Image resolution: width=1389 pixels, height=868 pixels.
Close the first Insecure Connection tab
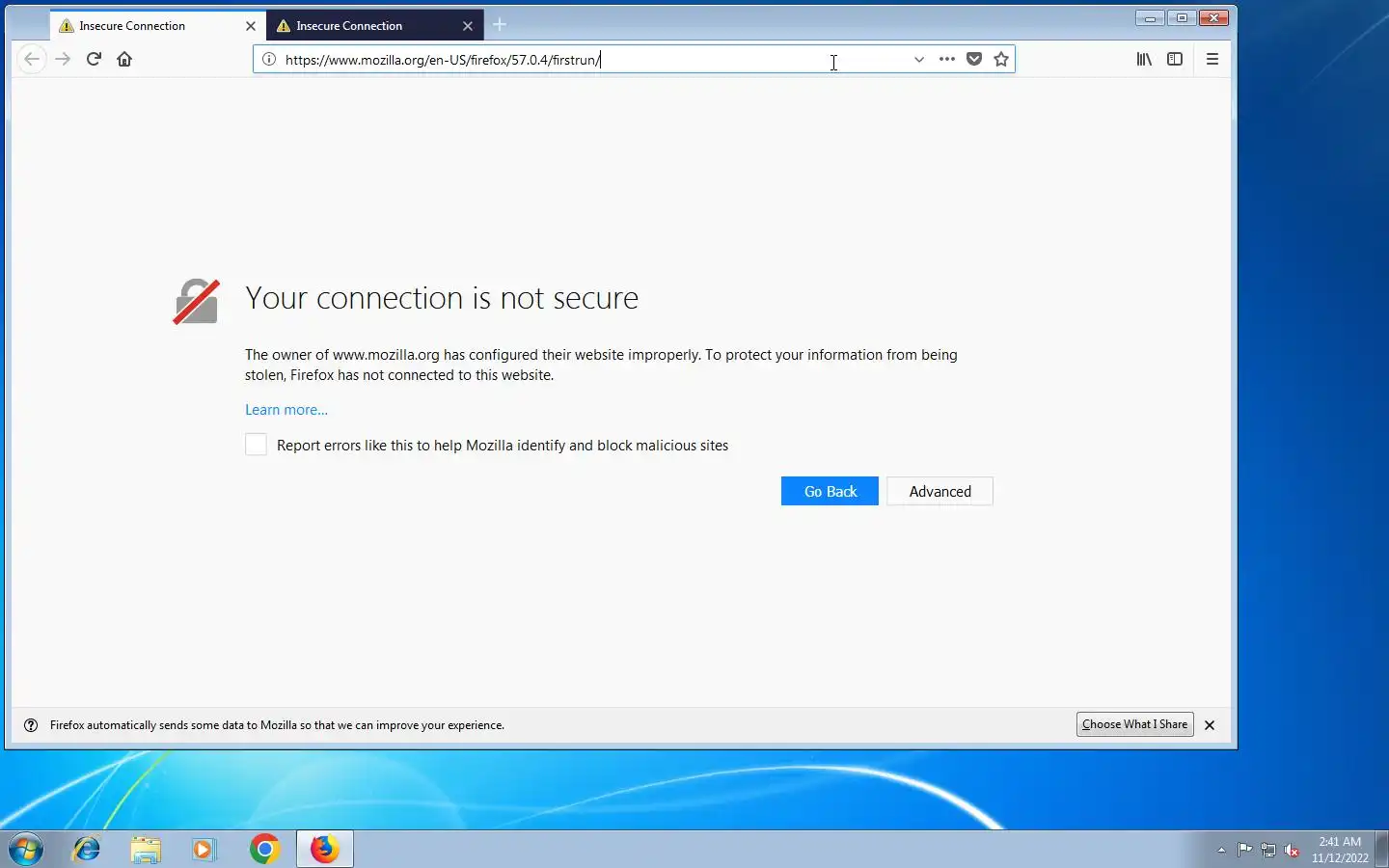pyautogui.click(x=251, y=26)
